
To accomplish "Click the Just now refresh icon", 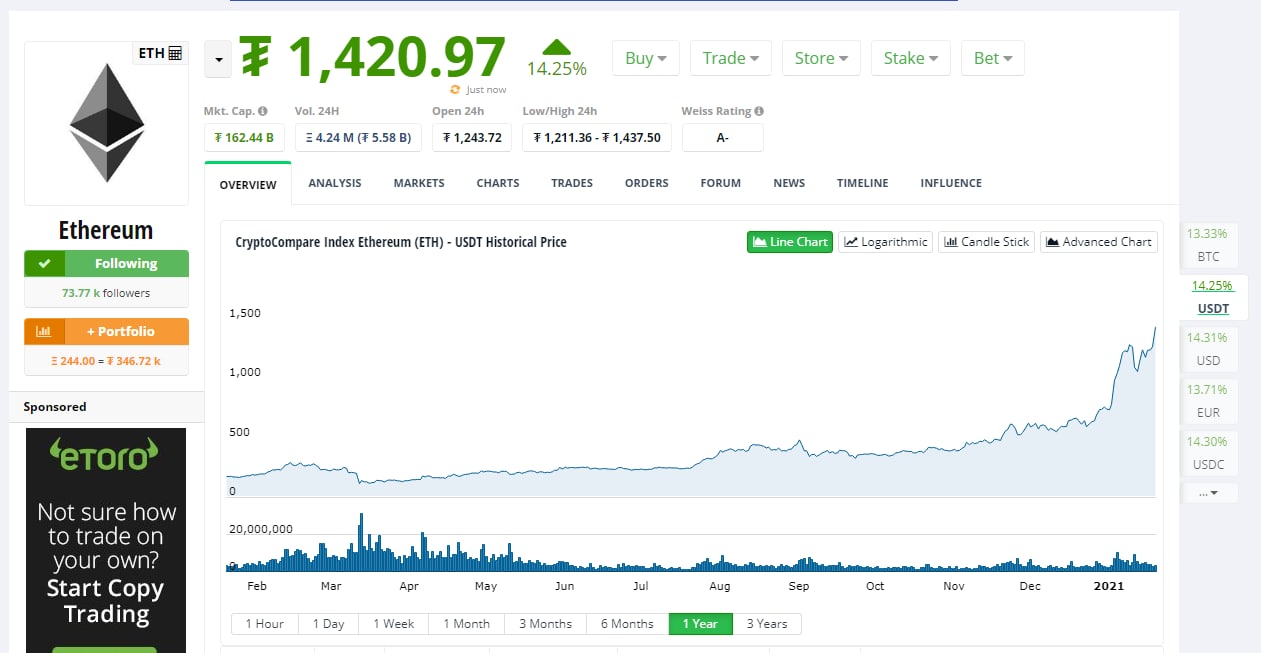I will point(455,90).
